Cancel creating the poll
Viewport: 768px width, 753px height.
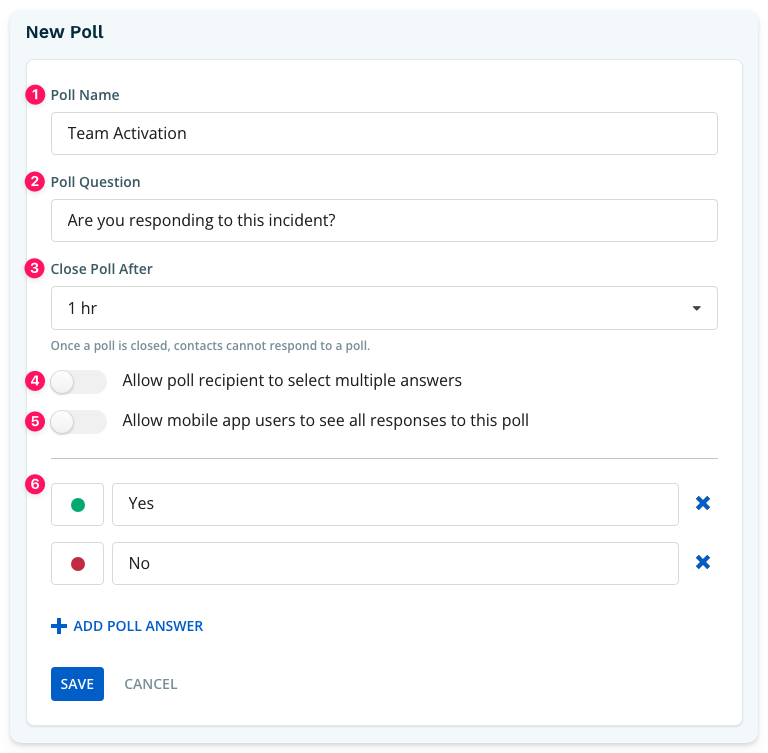coord(151,684)
